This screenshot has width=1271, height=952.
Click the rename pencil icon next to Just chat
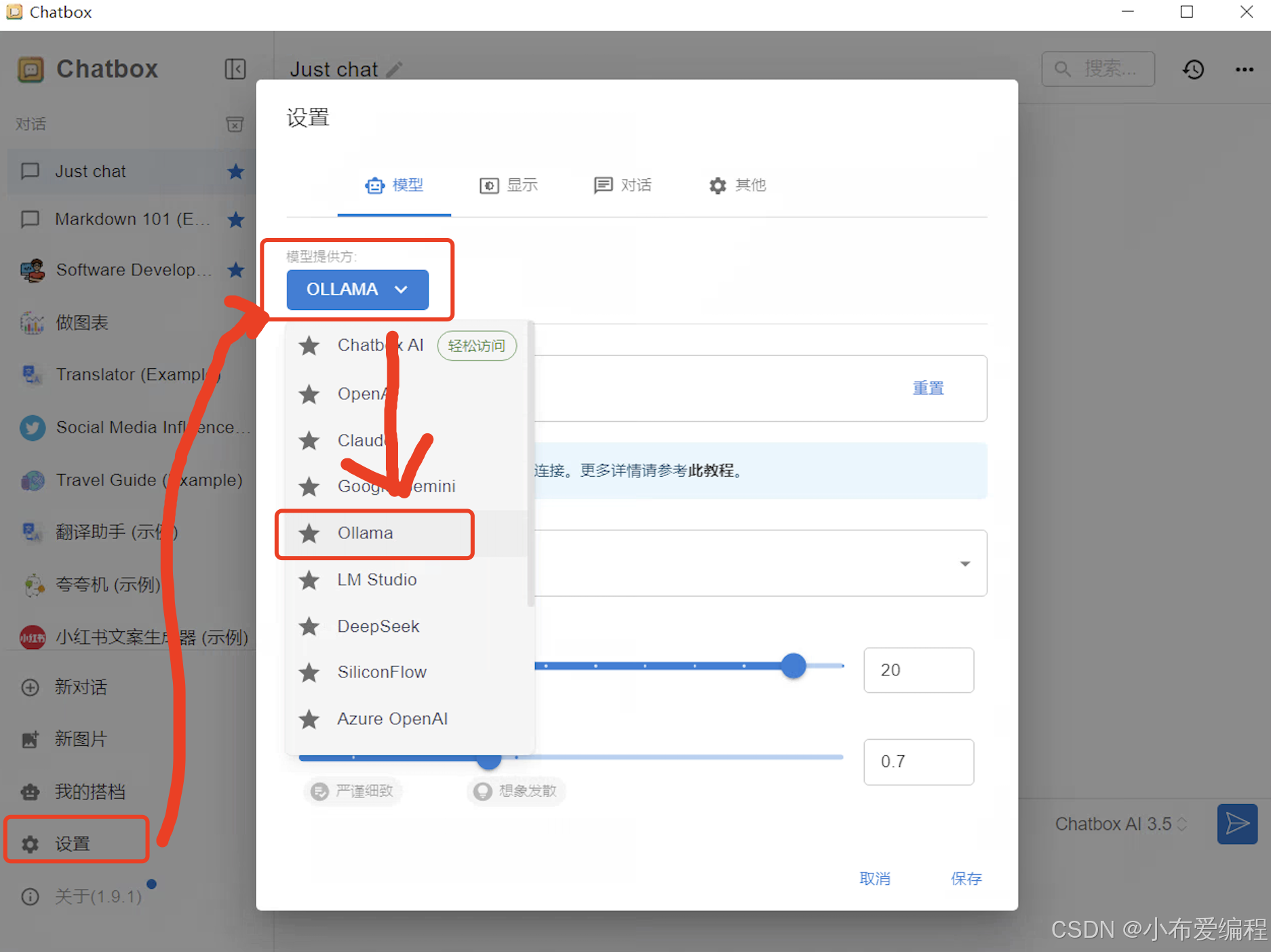point(395,69)
